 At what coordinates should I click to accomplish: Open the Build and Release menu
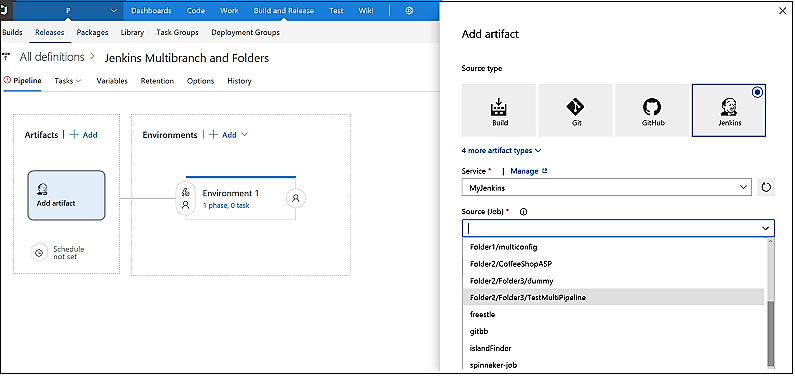(x=284, y=10)
